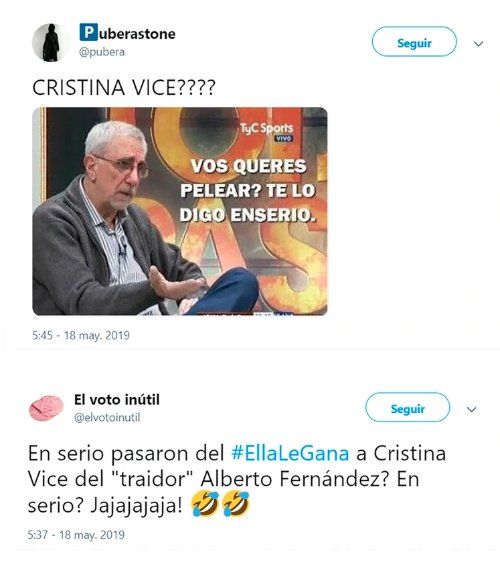This screenshot has width=500, height=569.
Task: Open El voto inútil's pink avatar
Action: coord(46,408)
